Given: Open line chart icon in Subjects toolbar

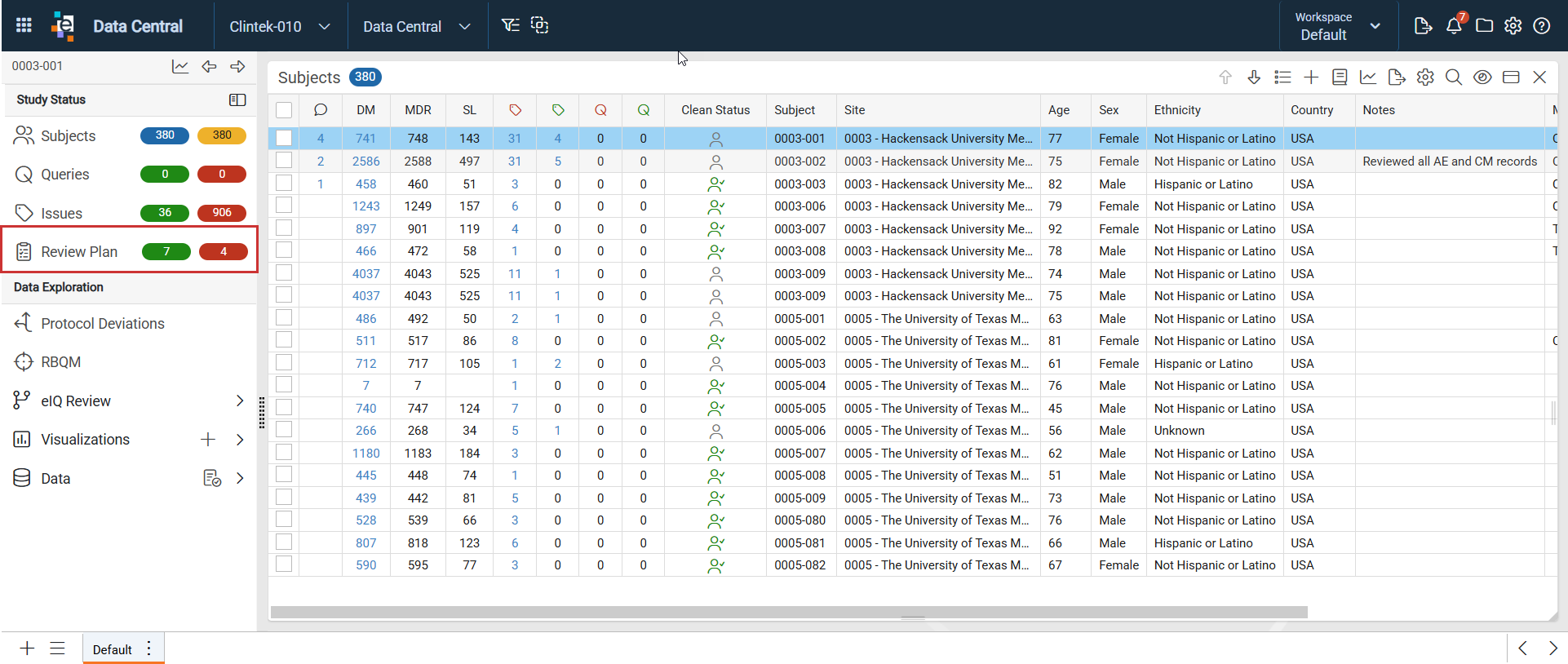Looking at the screenshot, I should pos(1368,77).
